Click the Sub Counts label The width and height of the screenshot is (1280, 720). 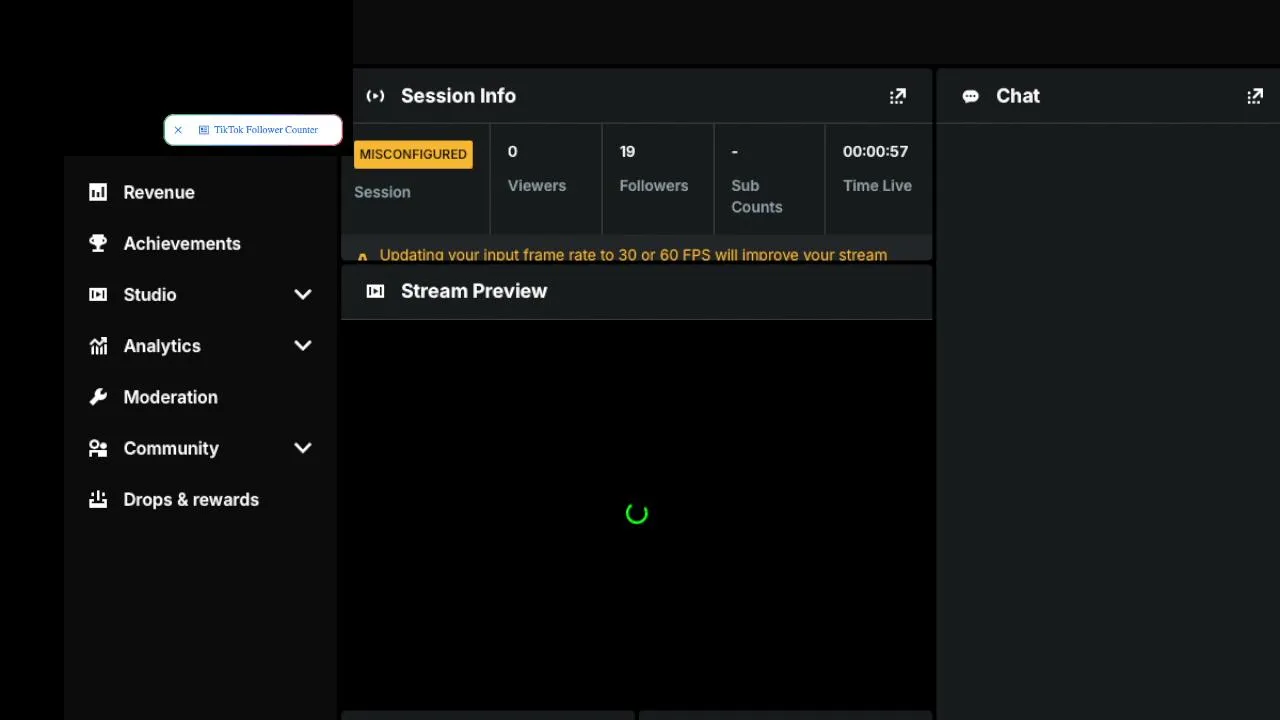pos(757,196)
